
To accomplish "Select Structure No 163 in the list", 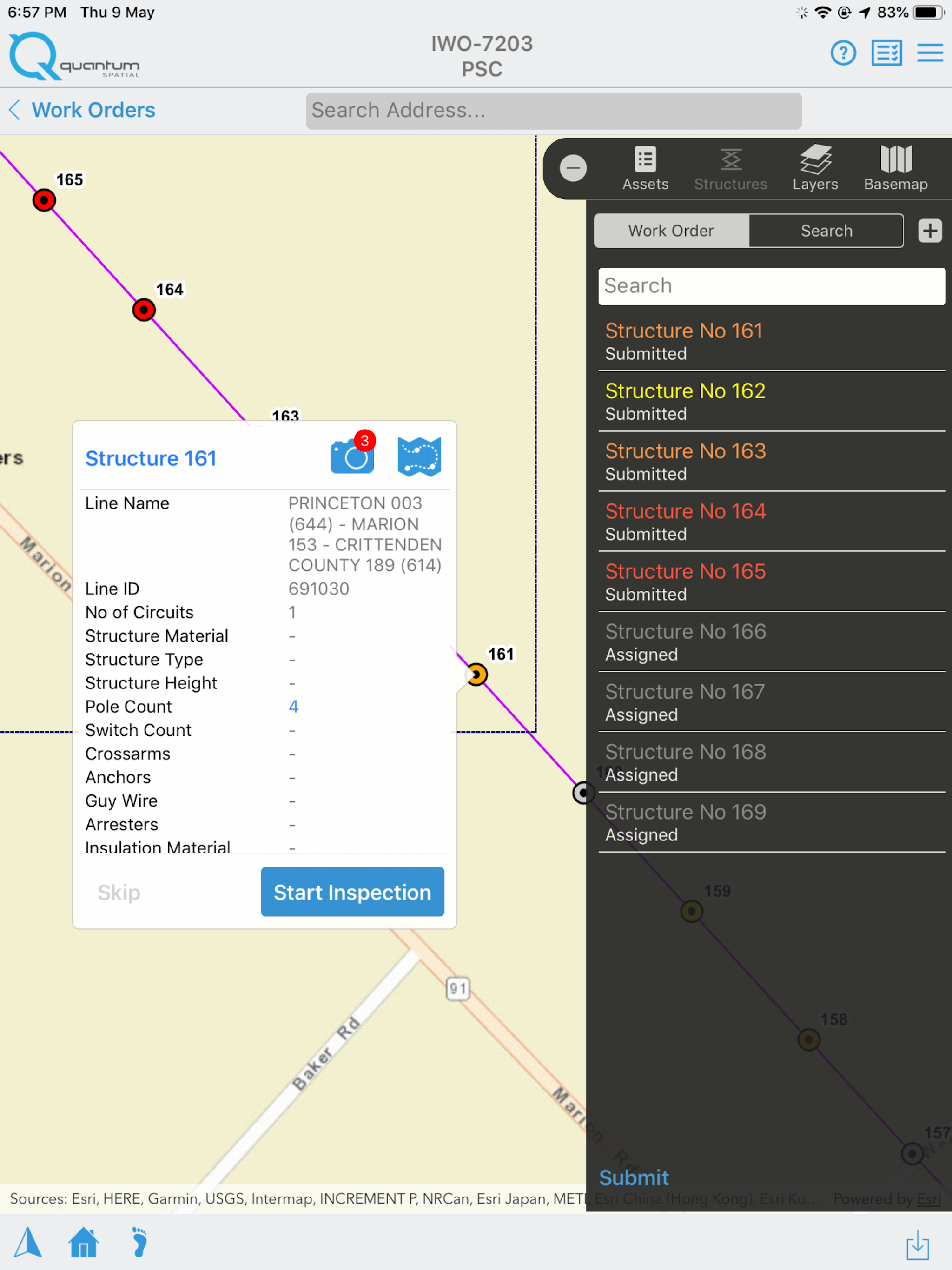I will coord(771,462).
